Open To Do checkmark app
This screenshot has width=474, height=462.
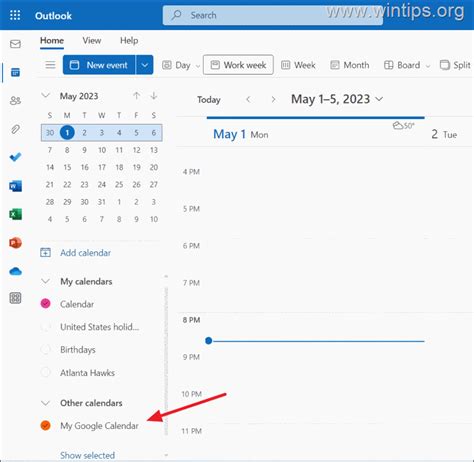(x=15, y=157)
